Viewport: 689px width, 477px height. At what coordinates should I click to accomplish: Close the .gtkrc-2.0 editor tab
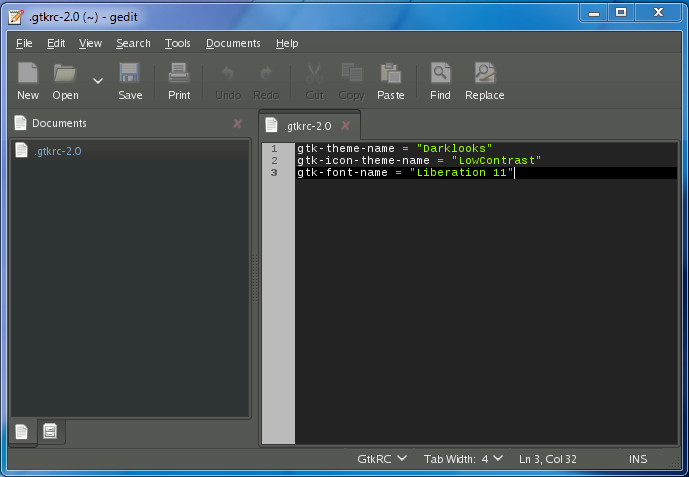(346, 126)
